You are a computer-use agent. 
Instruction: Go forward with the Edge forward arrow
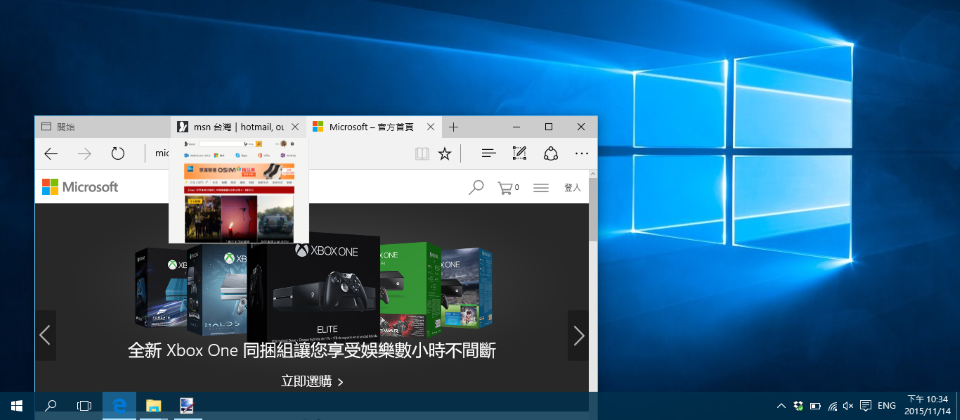(84, 154)
